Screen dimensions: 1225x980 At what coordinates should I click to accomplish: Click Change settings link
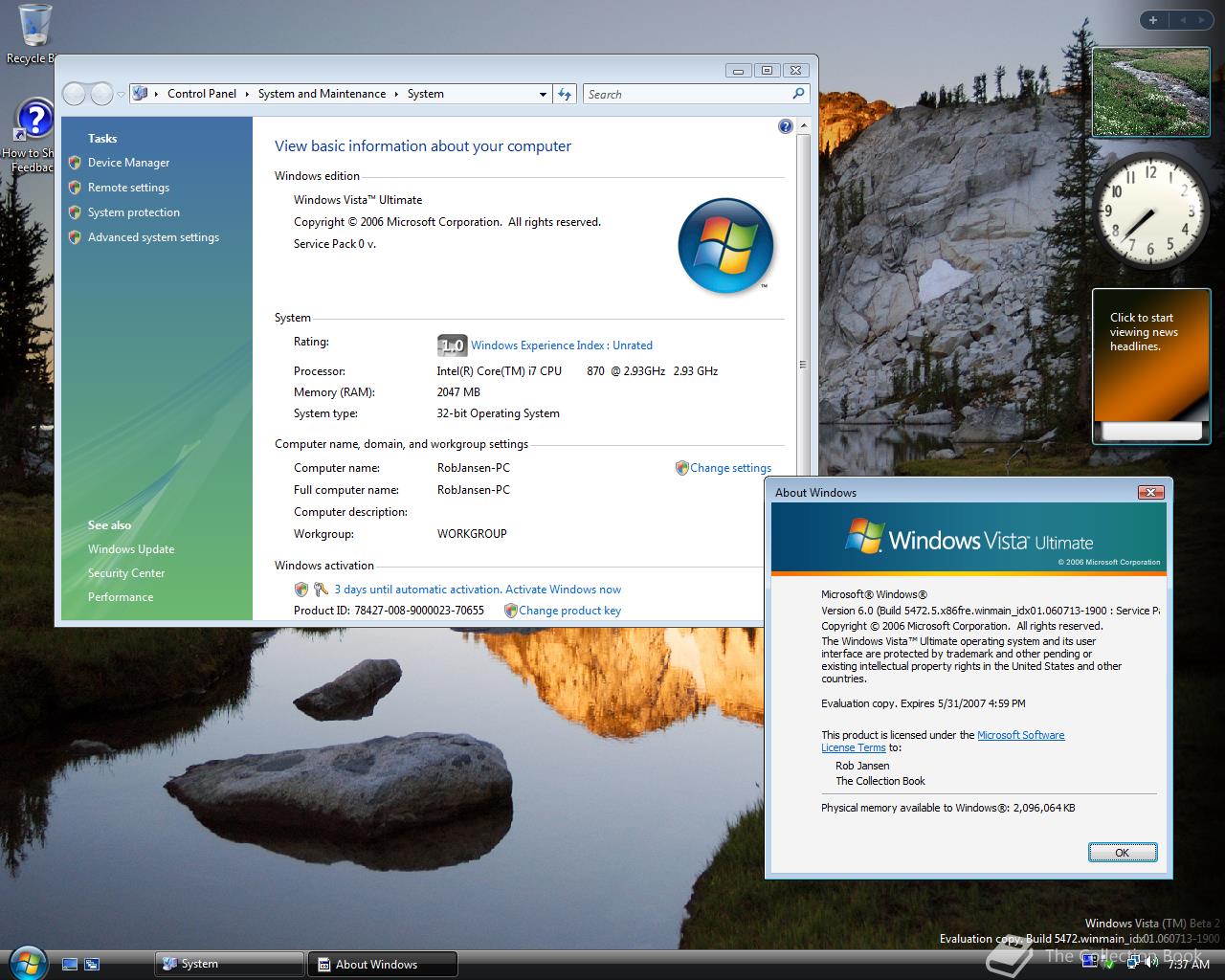pyautogui.click(x=731, y=468)
